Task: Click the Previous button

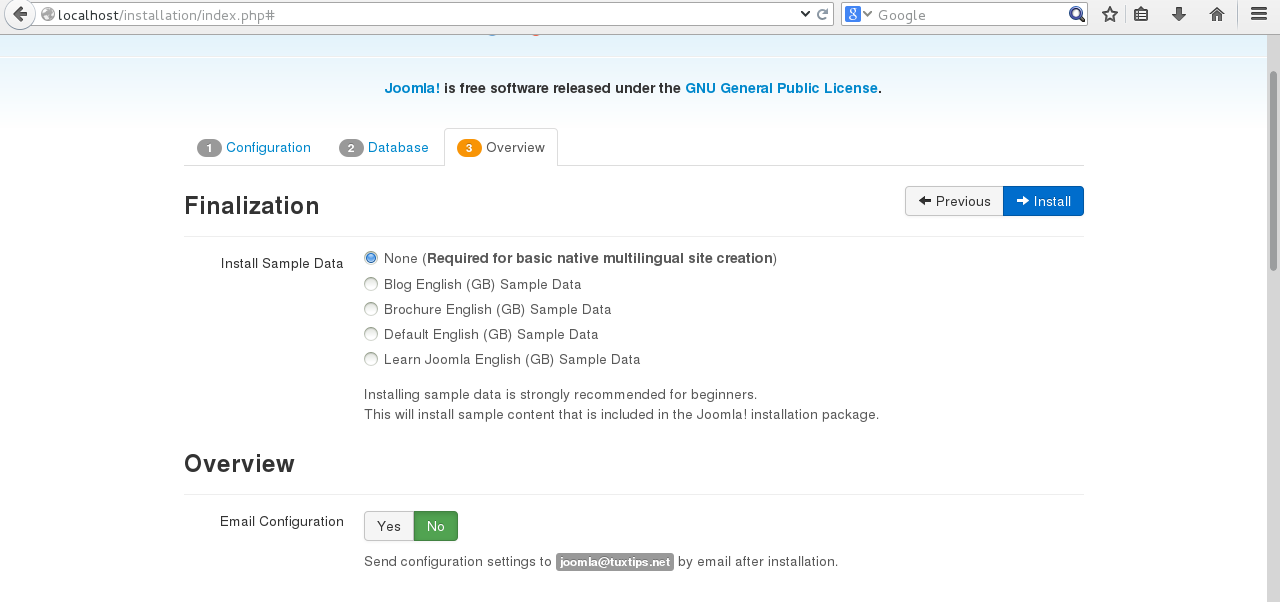Action: tap(954, 201)
